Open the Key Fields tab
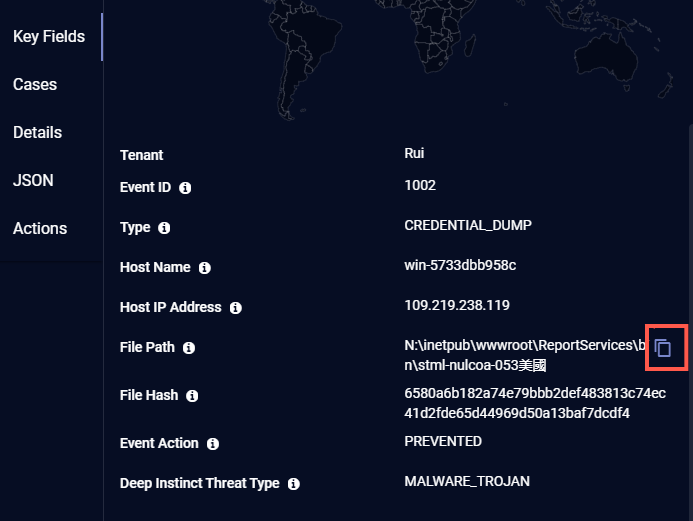 point(49,37)
